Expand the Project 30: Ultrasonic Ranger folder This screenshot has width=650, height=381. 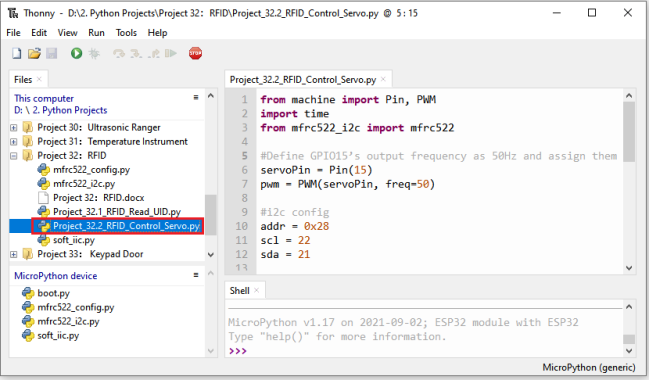click(x=14, y=128)
